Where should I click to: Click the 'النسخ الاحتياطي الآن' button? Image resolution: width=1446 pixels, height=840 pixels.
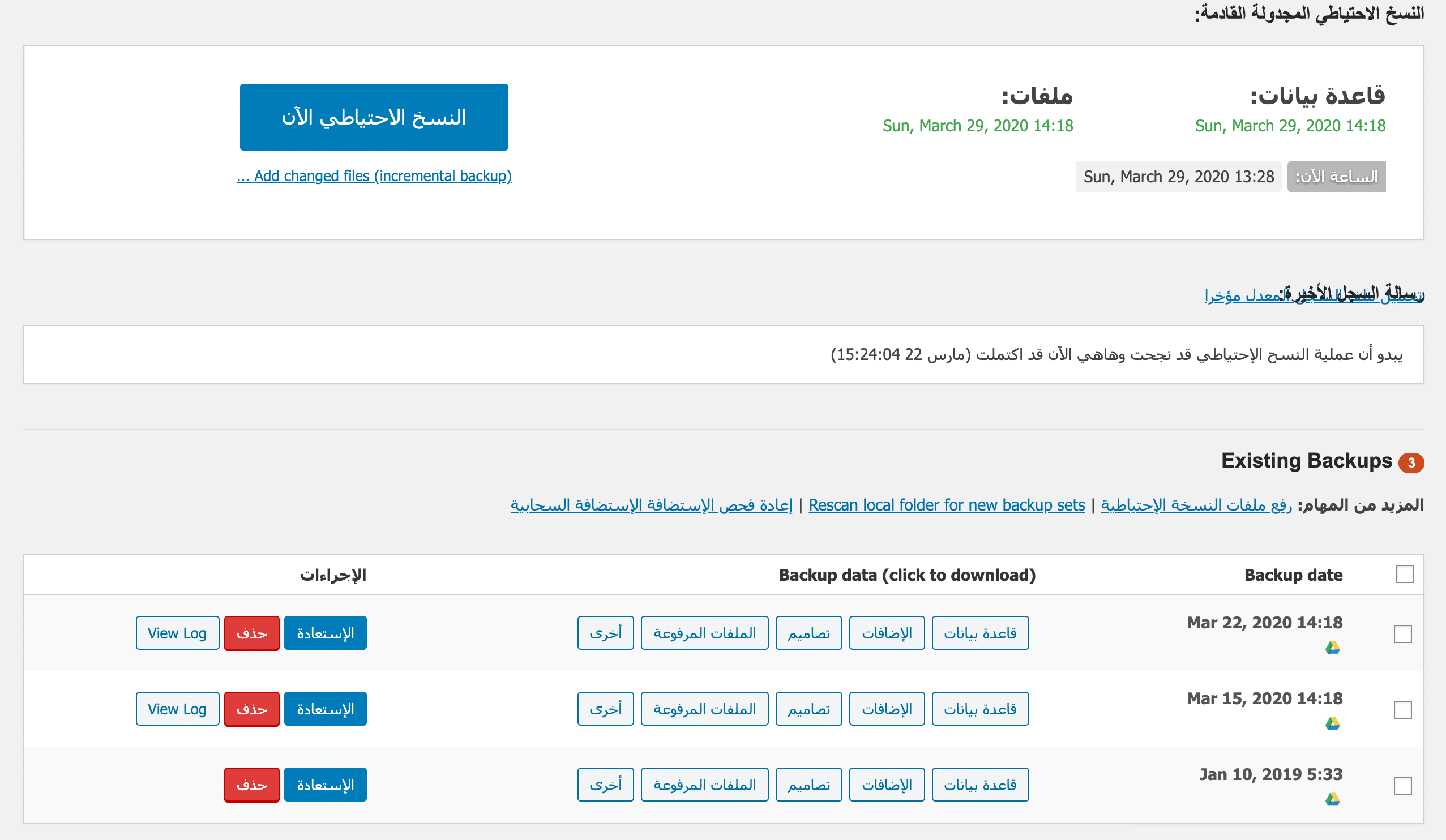373,118
